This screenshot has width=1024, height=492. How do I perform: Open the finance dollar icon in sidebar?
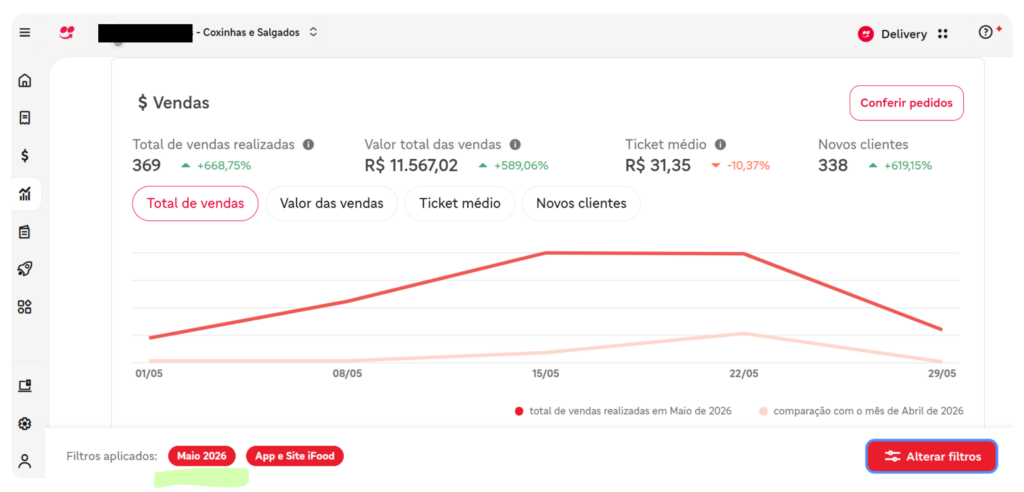(25, 156)
